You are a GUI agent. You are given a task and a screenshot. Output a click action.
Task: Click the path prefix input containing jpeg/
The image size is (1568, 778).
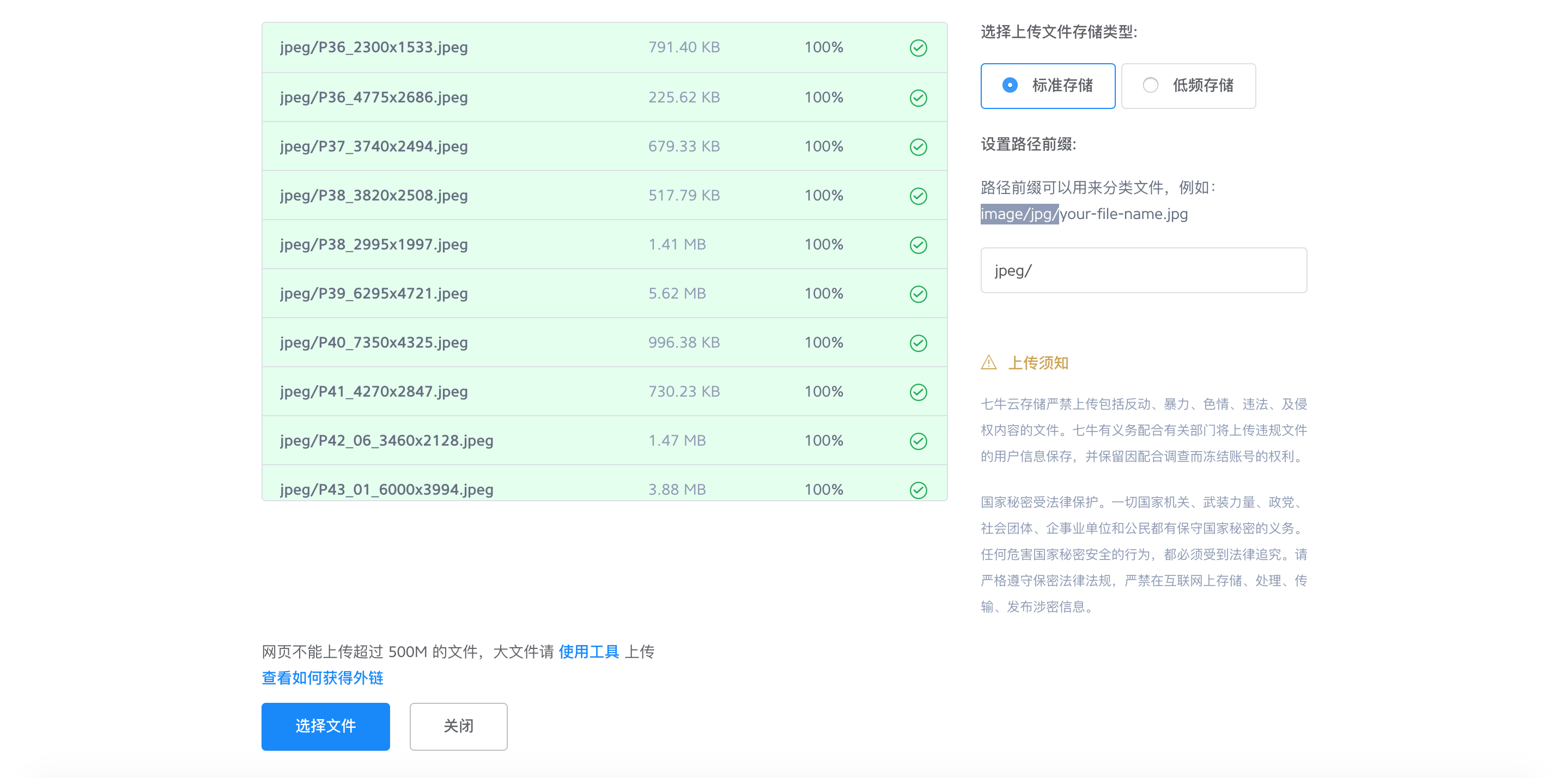point(1143,270)
